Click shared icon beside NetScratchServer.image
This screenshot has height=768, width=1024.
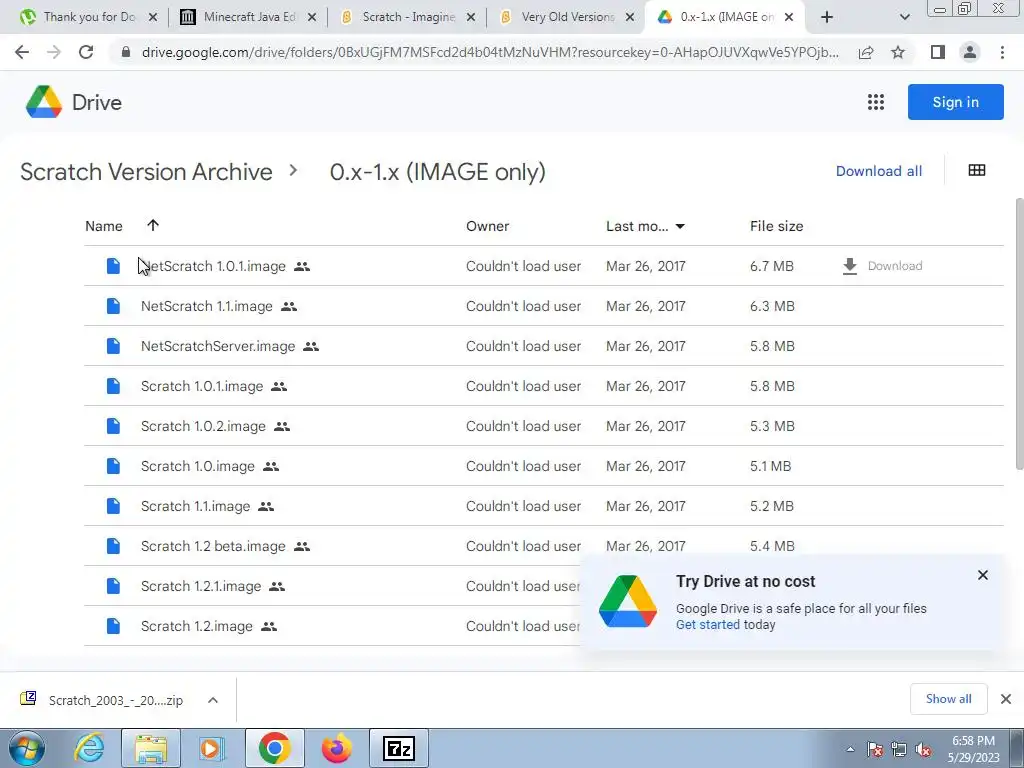(x=311, y=347)
